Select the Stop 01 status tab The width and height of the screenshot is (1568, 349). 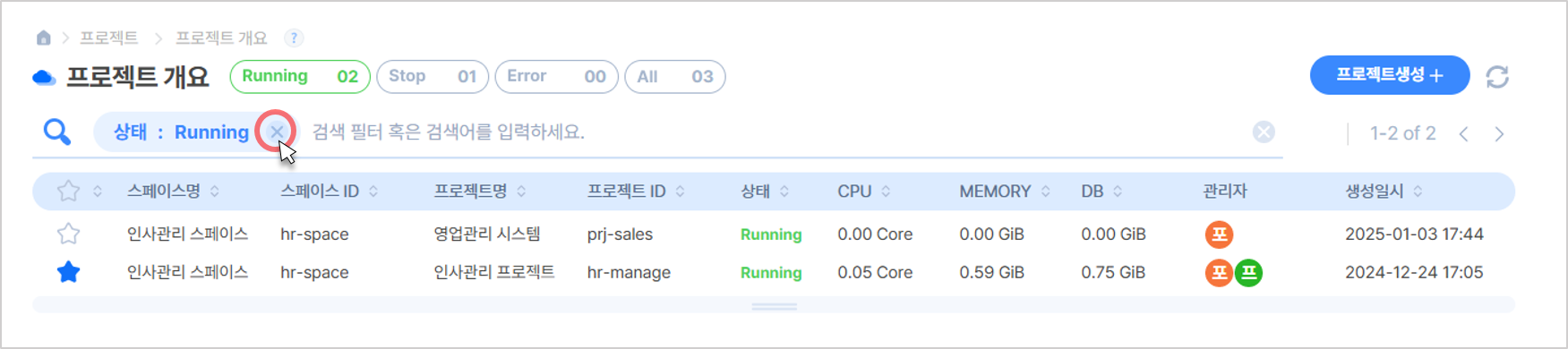pos(433,77)
